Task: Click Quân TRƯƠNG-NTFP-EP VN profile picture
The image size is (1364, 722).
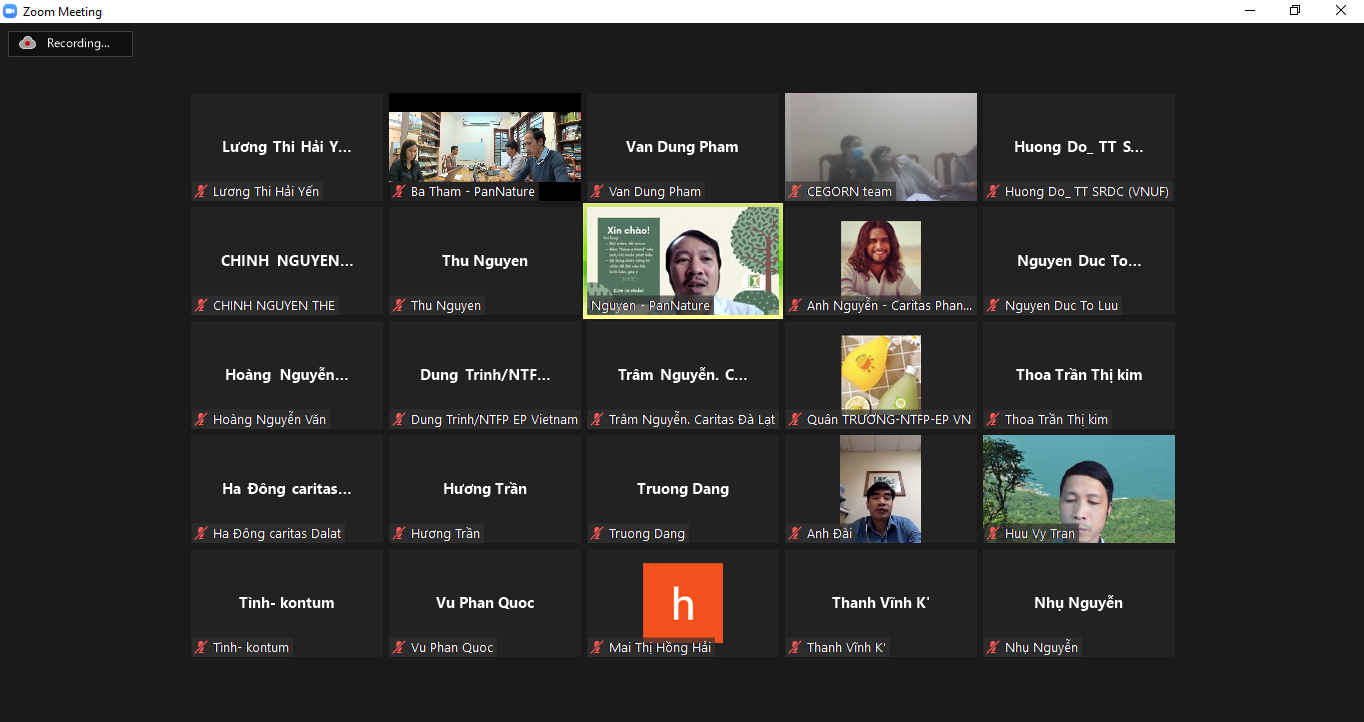Action: [x=880, y=372]
